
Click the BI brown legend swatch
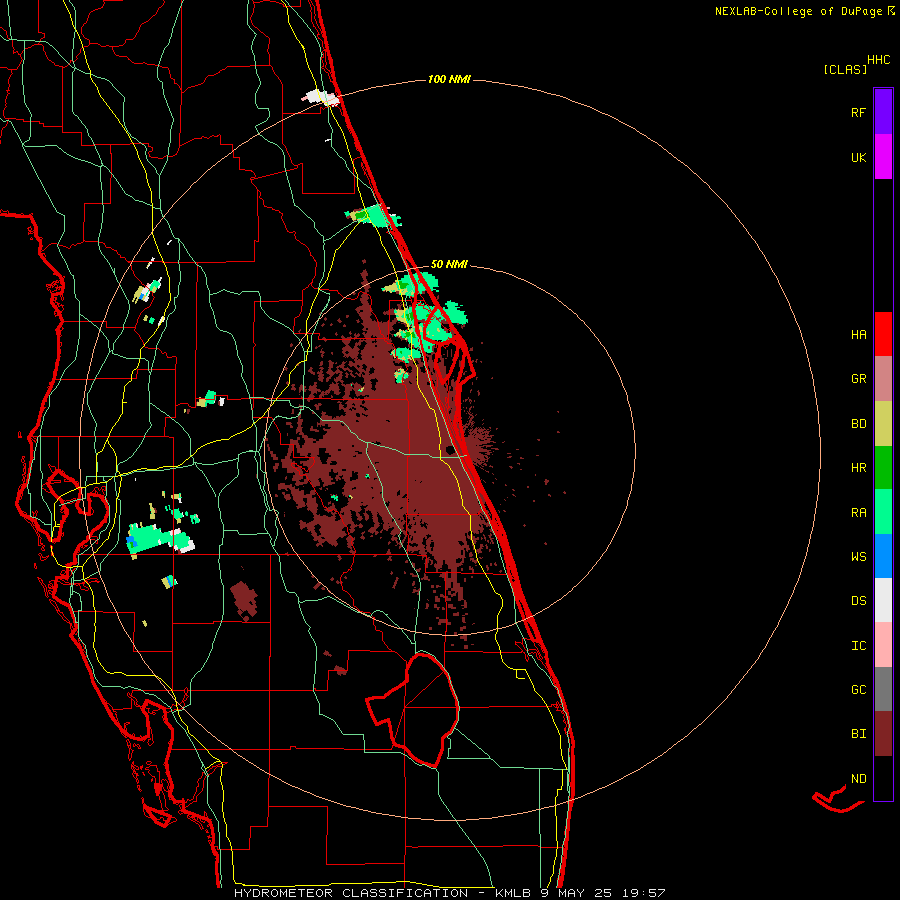tap(883, 734)
